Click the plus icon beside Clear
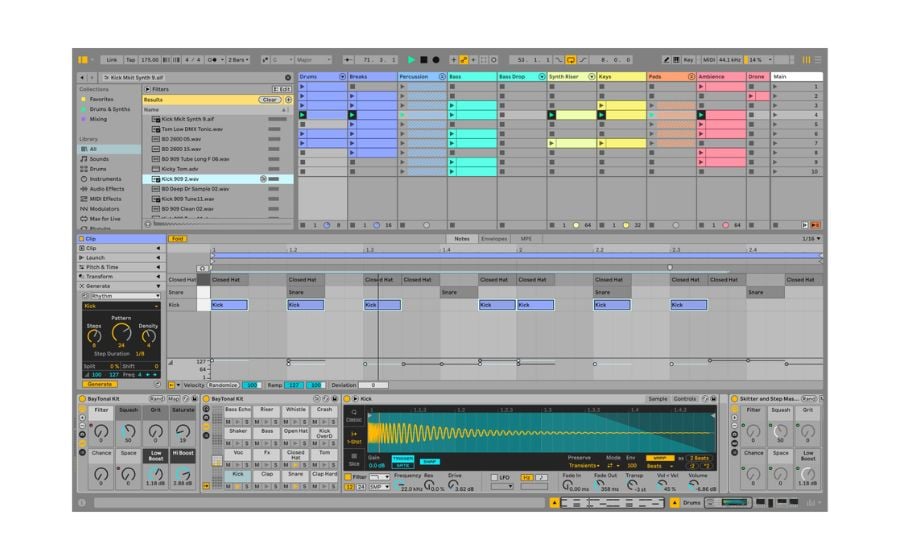This screenshot has width=900, height=560. (x=288, y=100)
